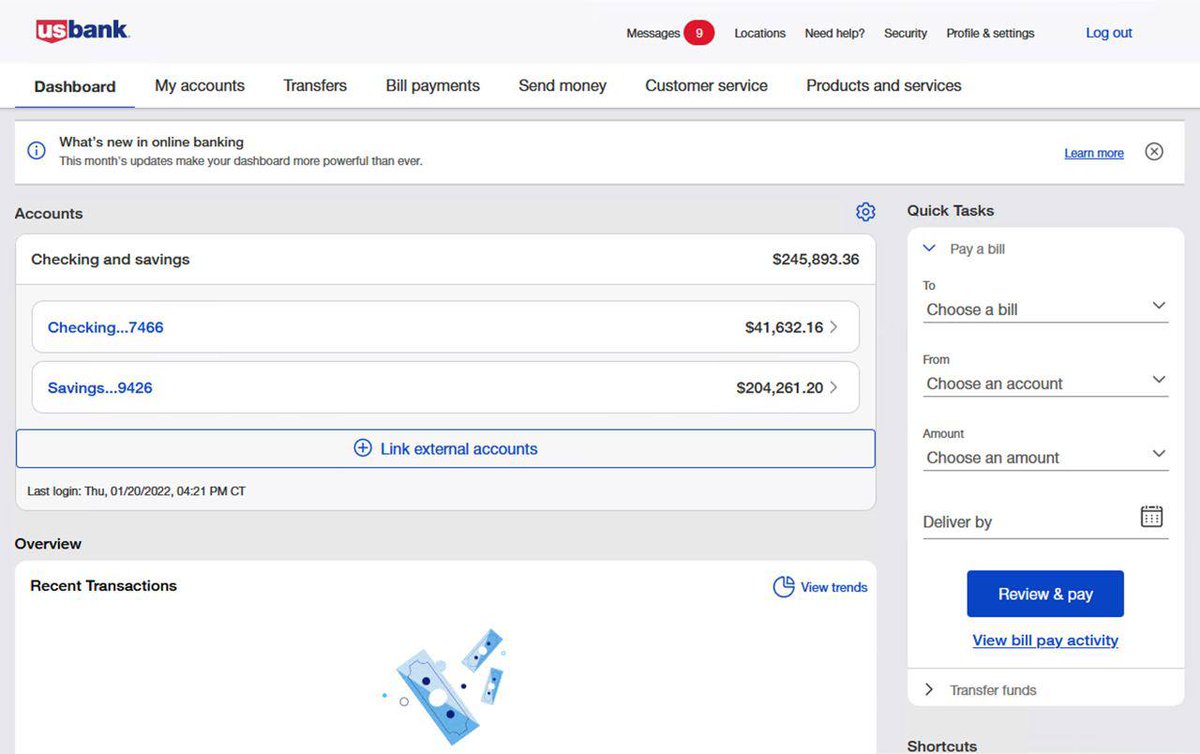Open the My accounts tab
1200x754 pixels.
tap(200, 86)
